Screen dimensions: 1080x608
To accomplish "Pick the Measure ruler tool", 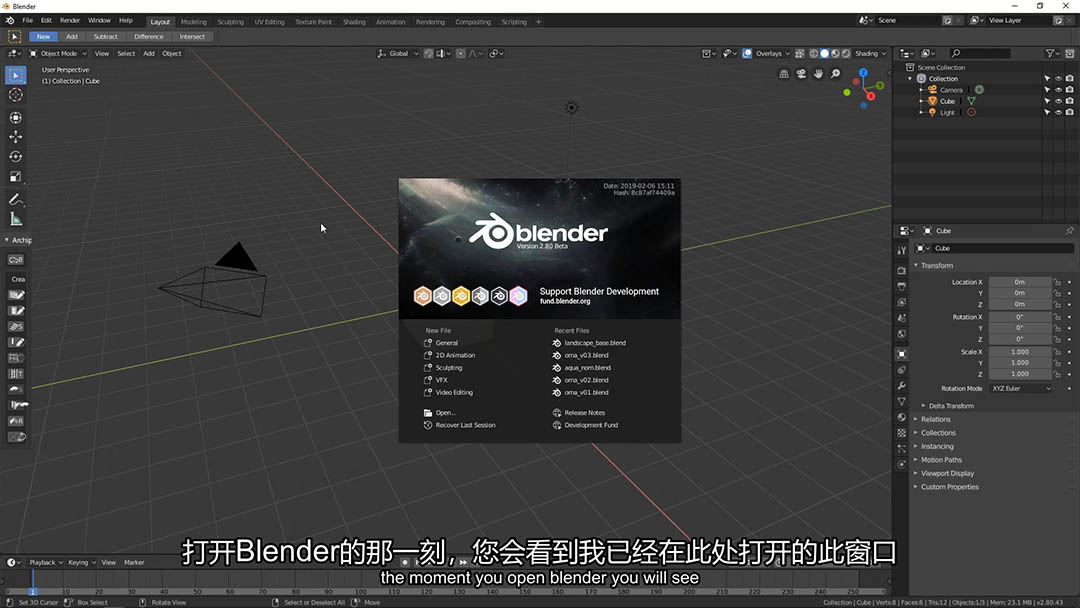I will tap(16, 220).
